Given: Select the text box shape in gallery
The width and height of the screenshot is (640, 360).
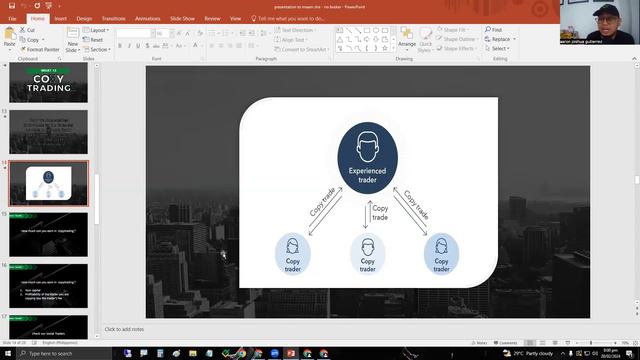Looking at the screenshot, I should point(340,30).
